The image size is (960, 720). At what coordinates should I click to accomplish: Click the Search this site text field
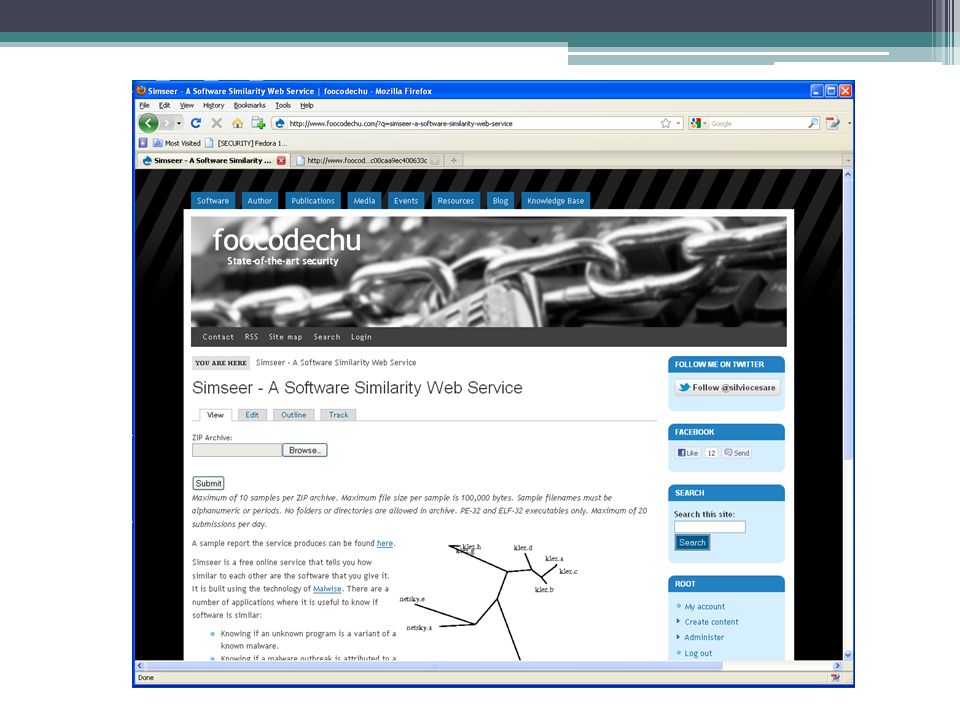(x=710, y=527)
